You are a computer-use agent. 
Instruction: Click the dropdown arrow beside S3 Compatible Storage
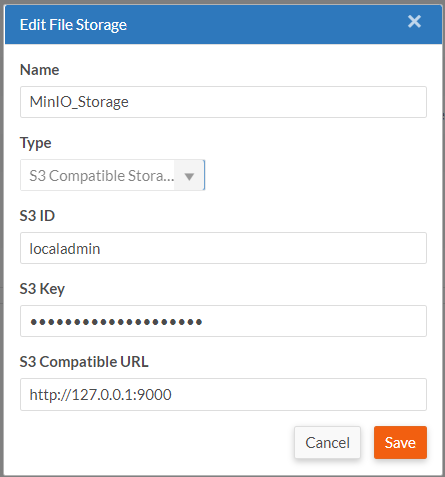189,176
